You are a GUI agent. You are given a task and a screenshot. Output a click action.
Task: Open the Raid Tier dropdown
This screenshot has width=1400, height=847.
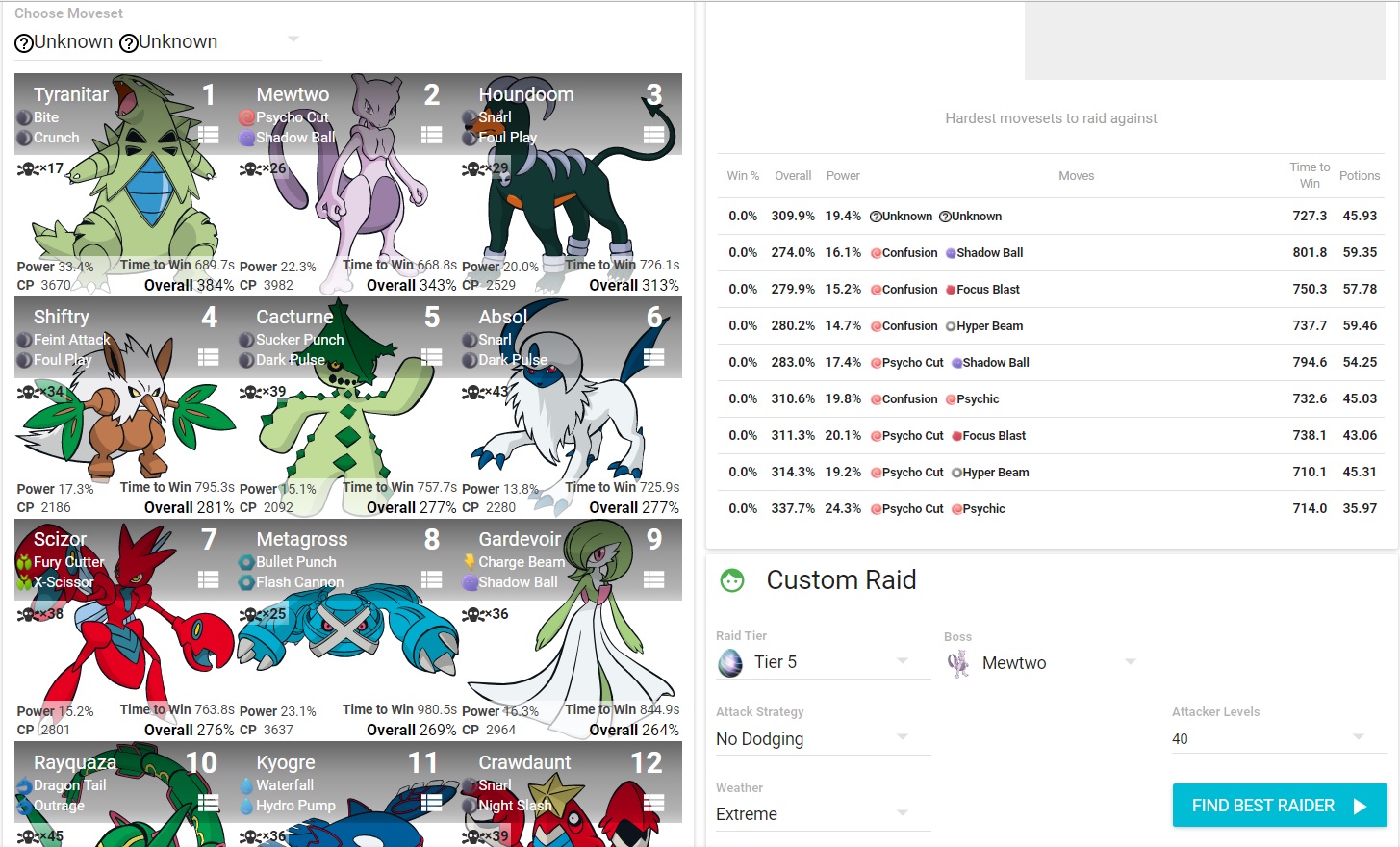[x=823, y=661]
